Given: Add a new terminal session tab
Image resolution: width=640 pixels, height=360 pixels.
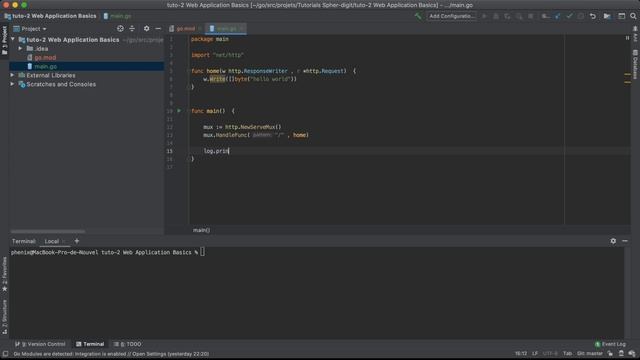Looking at the screenshot, I should click(76, 241).
